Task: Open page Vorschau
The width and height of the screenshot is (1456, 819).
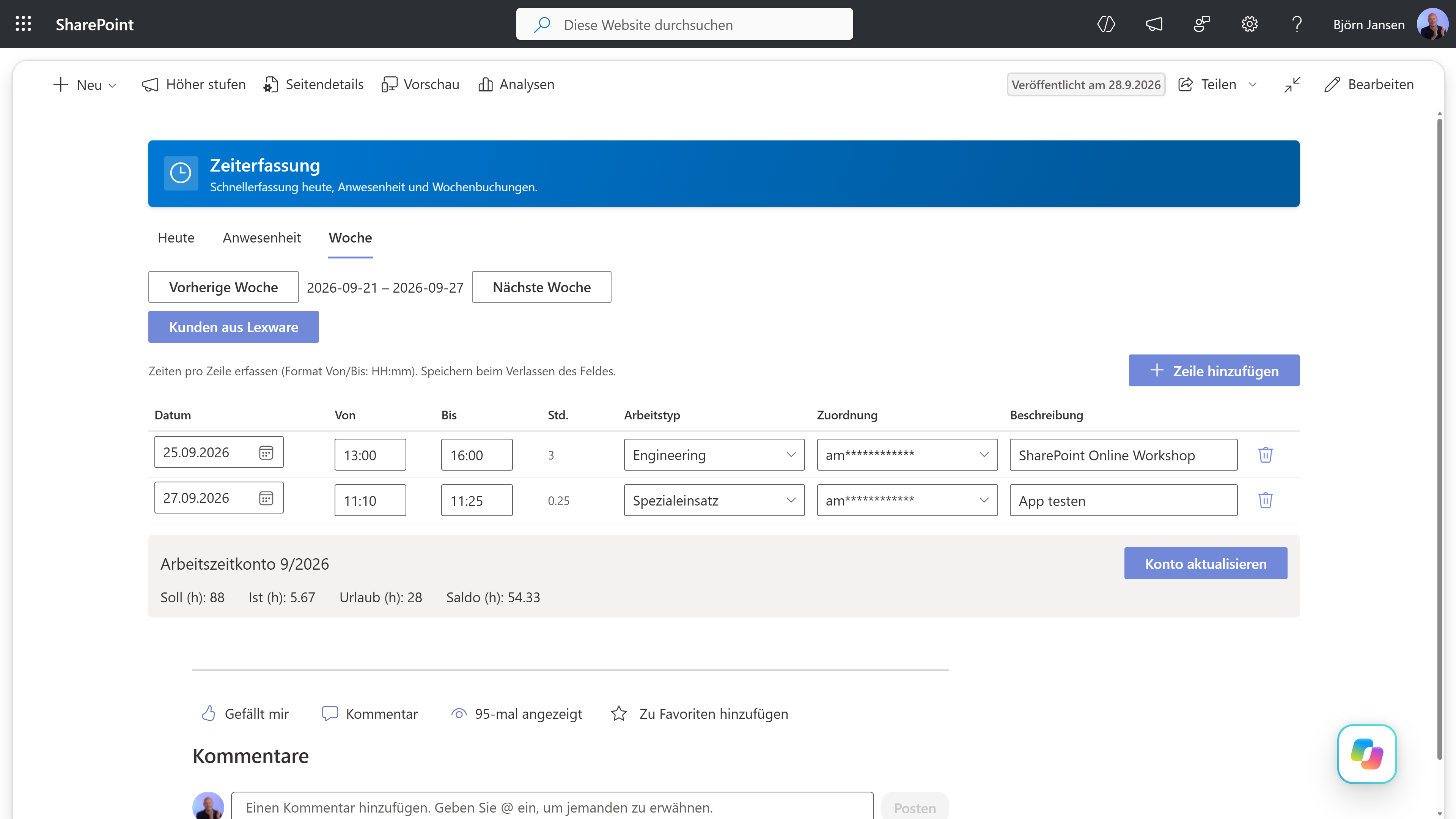Action: (420, 84)
